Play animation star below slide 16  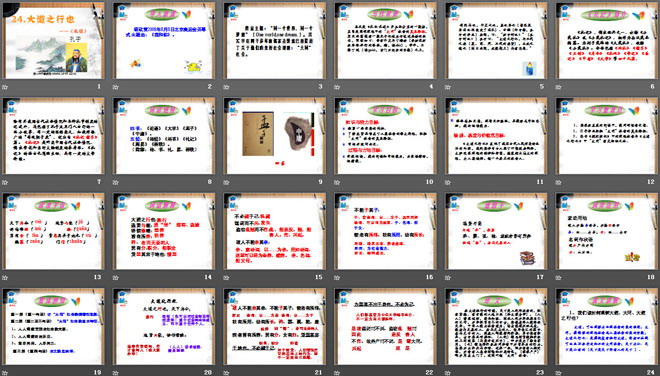pos(337,277)
